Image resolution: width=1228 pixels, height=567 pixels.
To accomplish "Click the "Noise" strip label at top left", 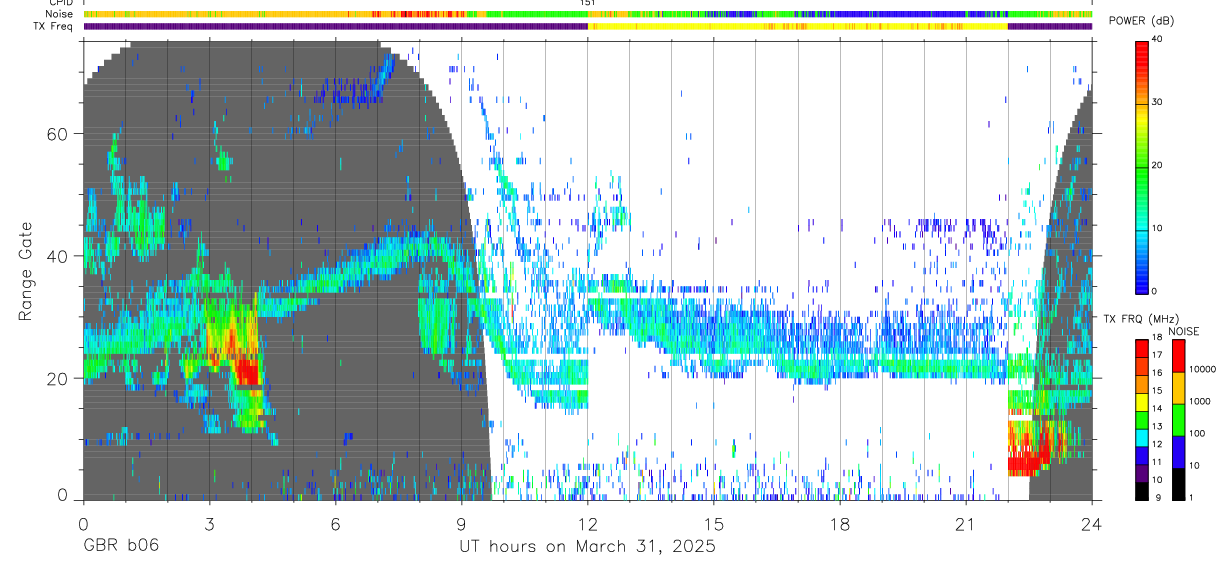I will click(x=60, y=14).
